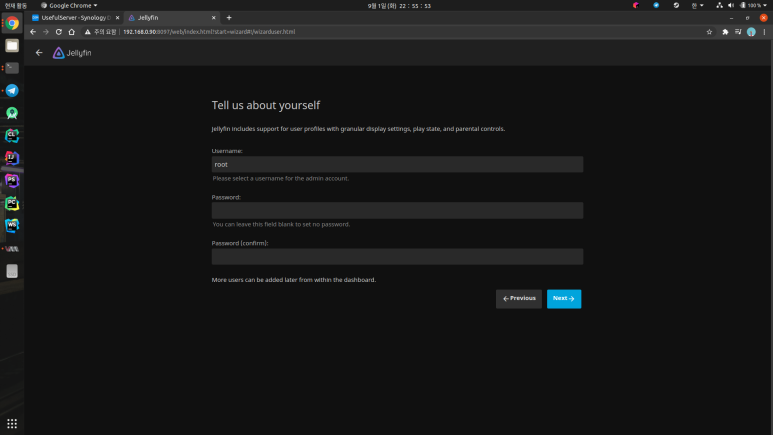This screenshot has height=435, width=773.
Task: Click the Password (confirm) input field
Action: click(397, 256)
